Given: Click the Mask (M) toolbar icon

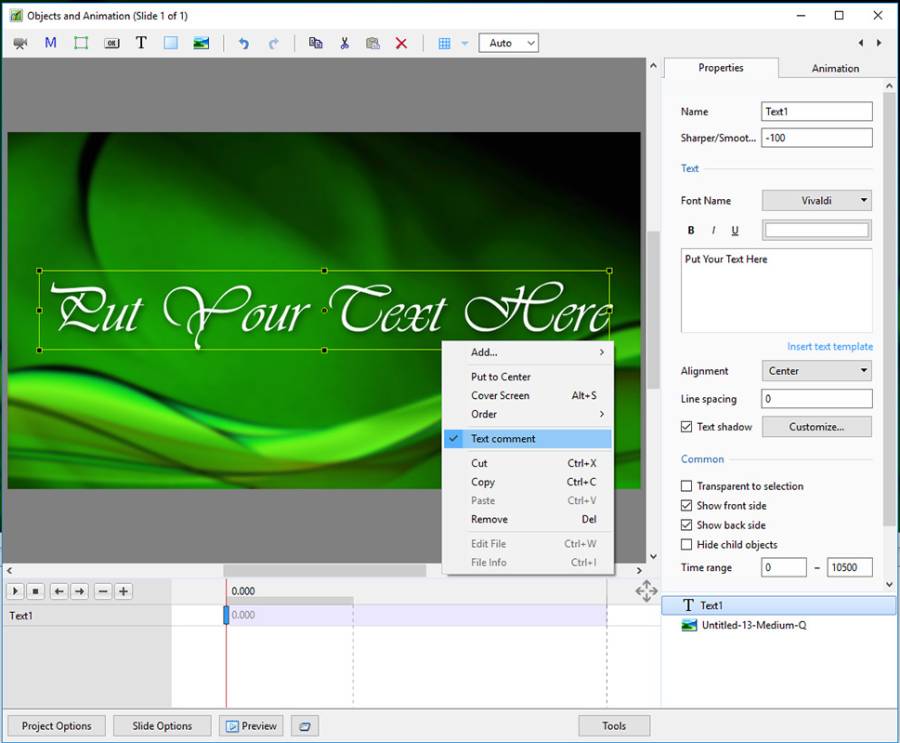Looking at the screenshot, I should pos(51,43).
